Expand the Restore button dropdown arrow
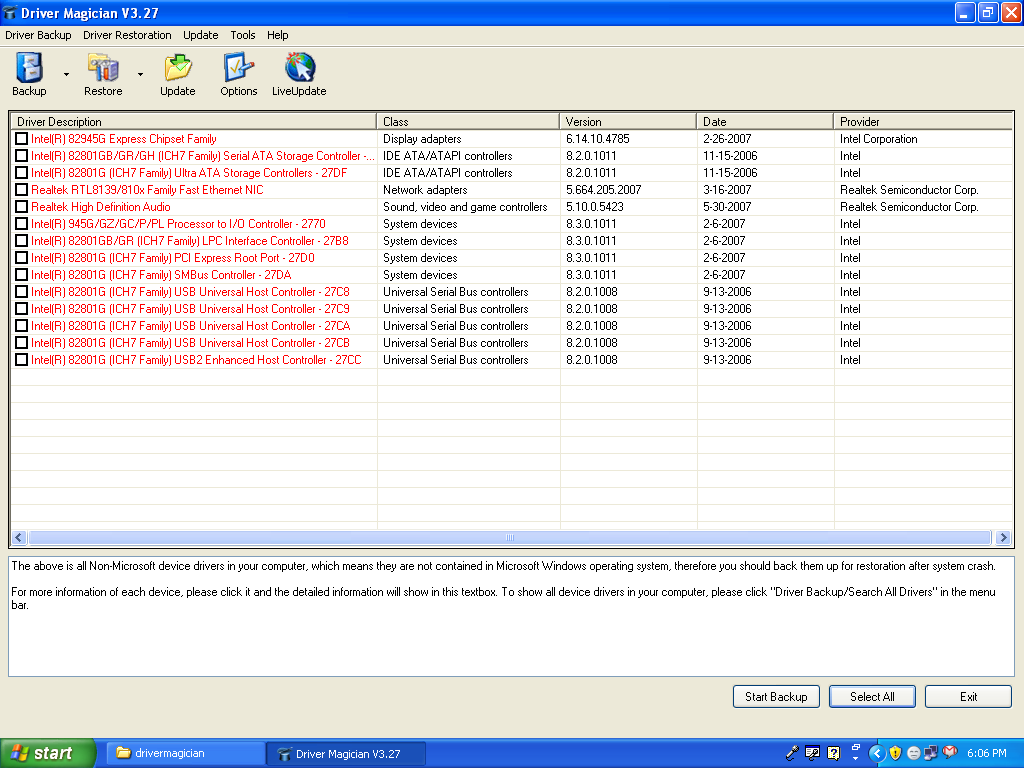This screenshot has width=1024, height=768. 140,74
